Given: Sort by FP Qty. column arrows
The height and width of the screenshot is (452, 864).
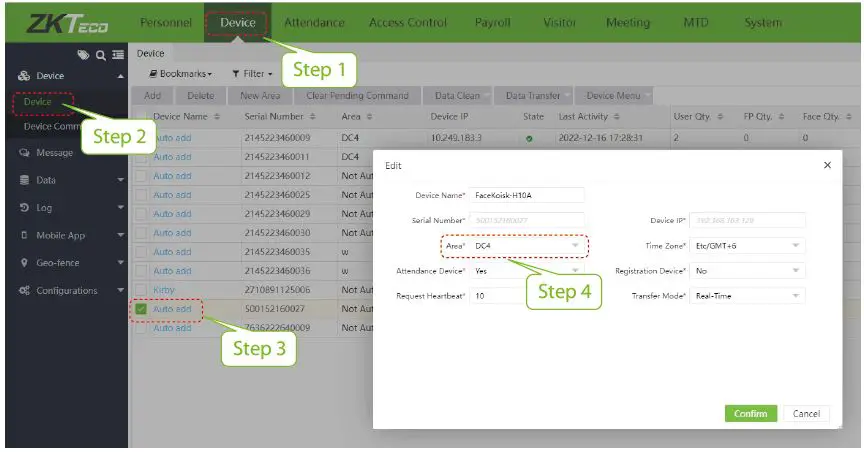Looking at the screenshot, I should point(781,116).
